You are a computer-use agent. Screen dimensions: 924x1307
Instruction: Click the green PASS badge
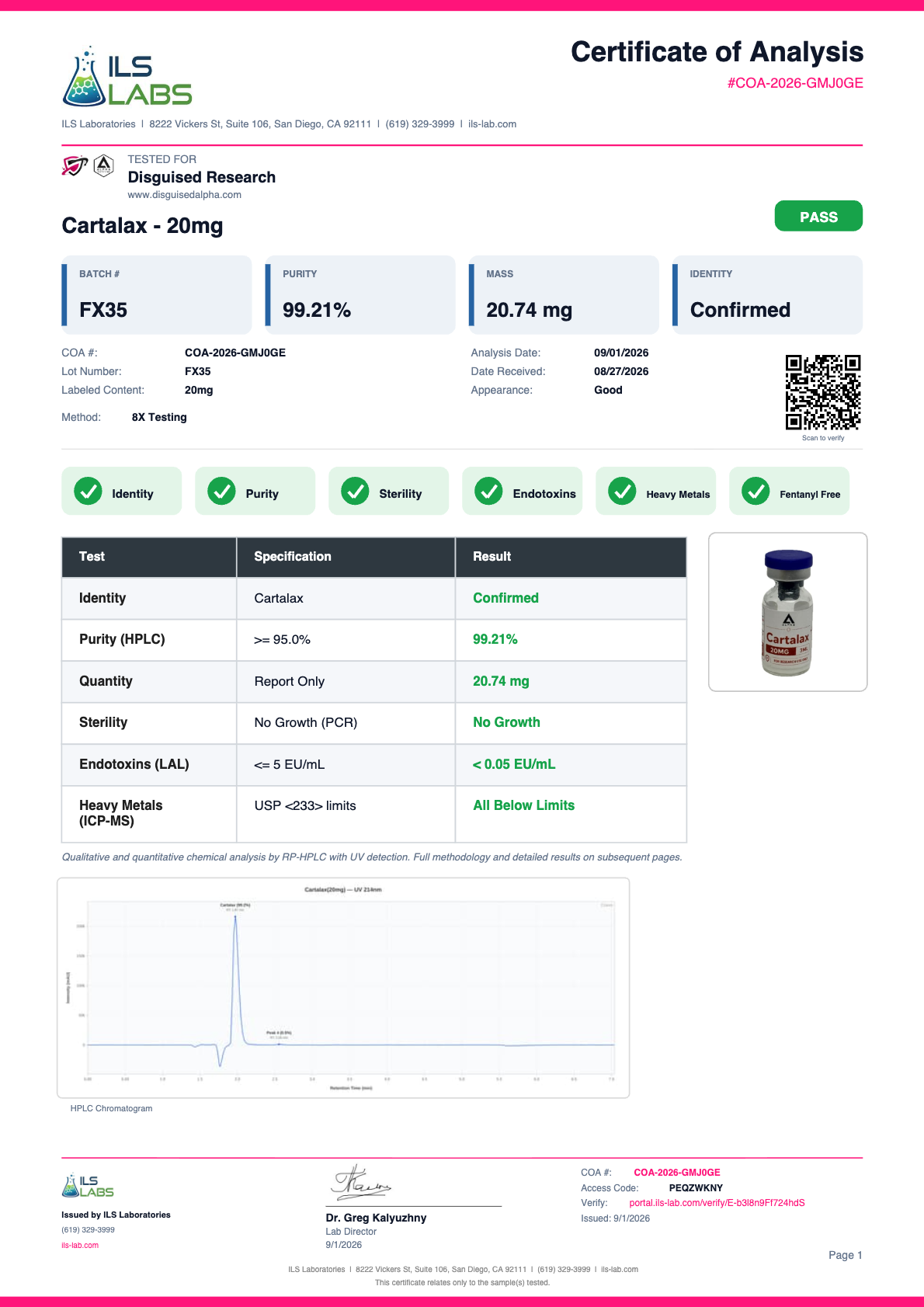click(x=818, y=216)
